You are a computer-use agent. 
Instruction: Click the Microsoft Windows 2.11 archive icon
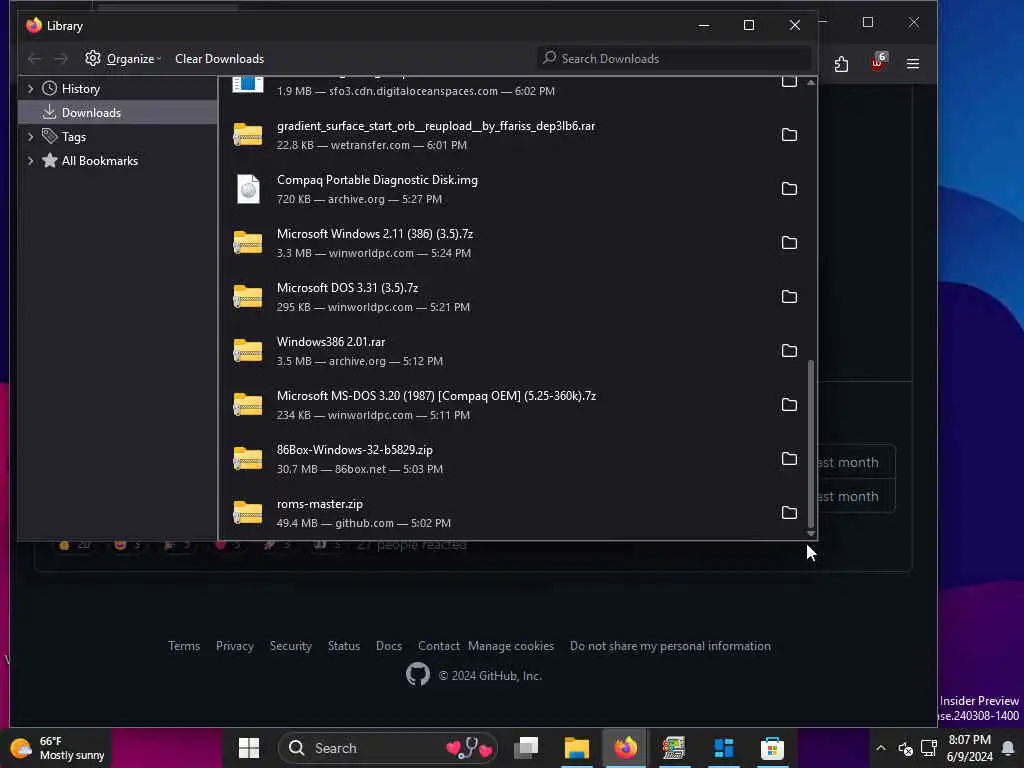click(x=248, y=243)
